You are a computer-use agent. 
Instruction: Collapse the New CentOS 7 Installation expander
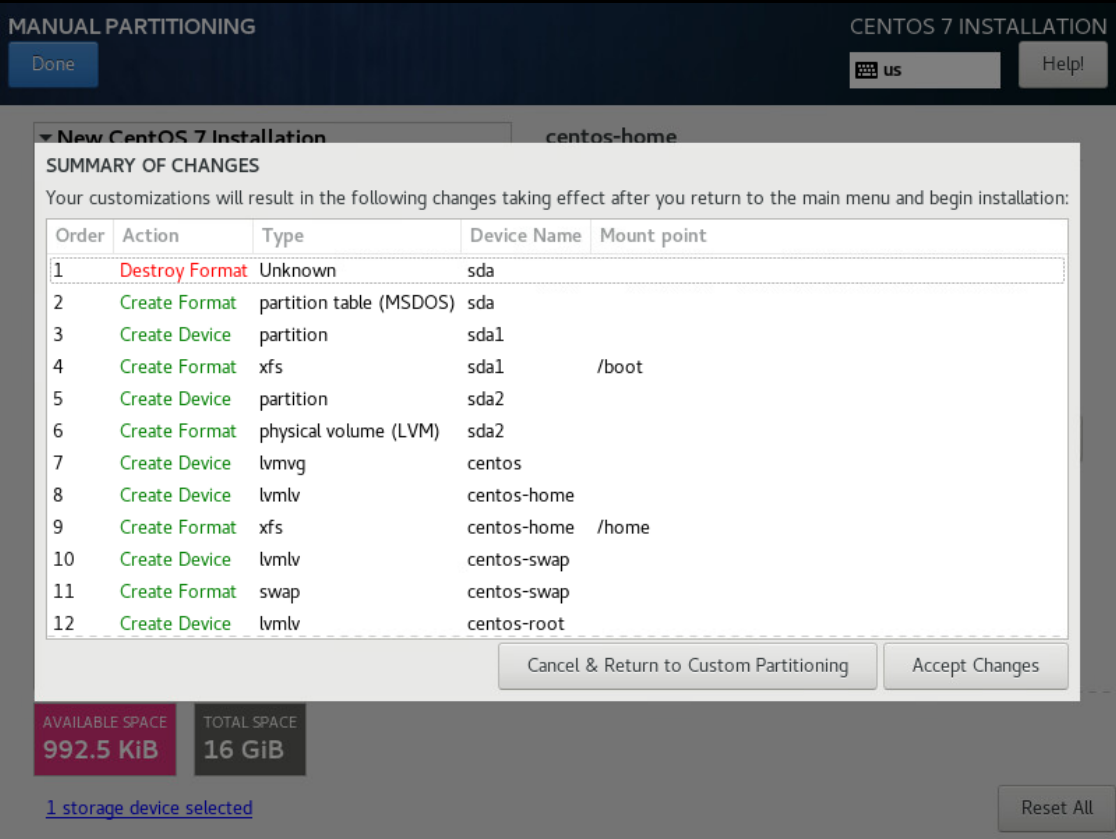coord(46,136)
